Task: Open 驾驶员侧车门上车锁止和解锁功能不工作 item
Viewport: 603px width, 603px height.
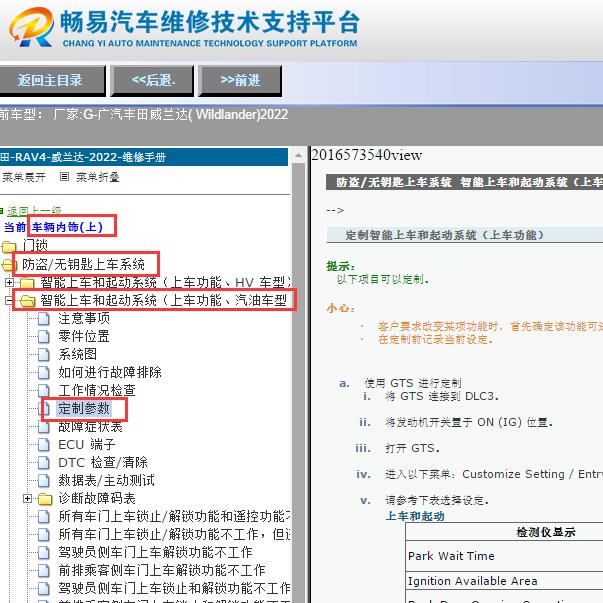Action: tap(174, 588)
